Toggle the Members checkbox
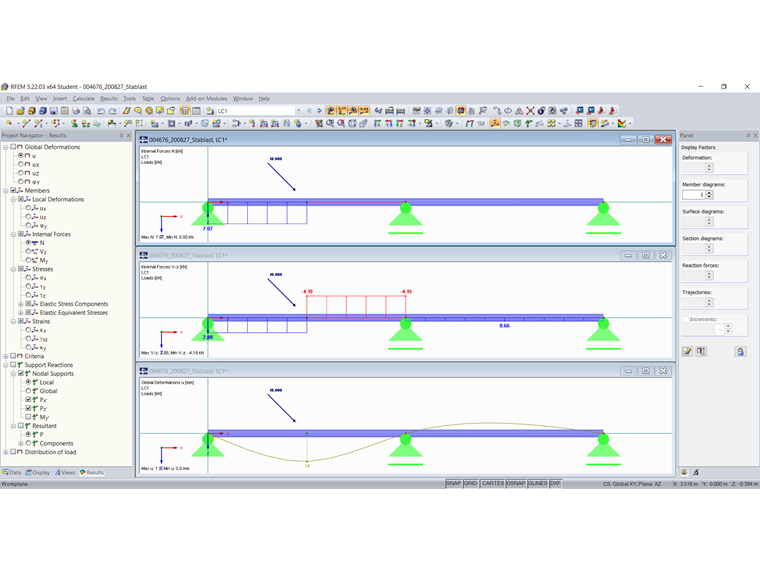This screenshot has height=570, width=760. (14, 190)
